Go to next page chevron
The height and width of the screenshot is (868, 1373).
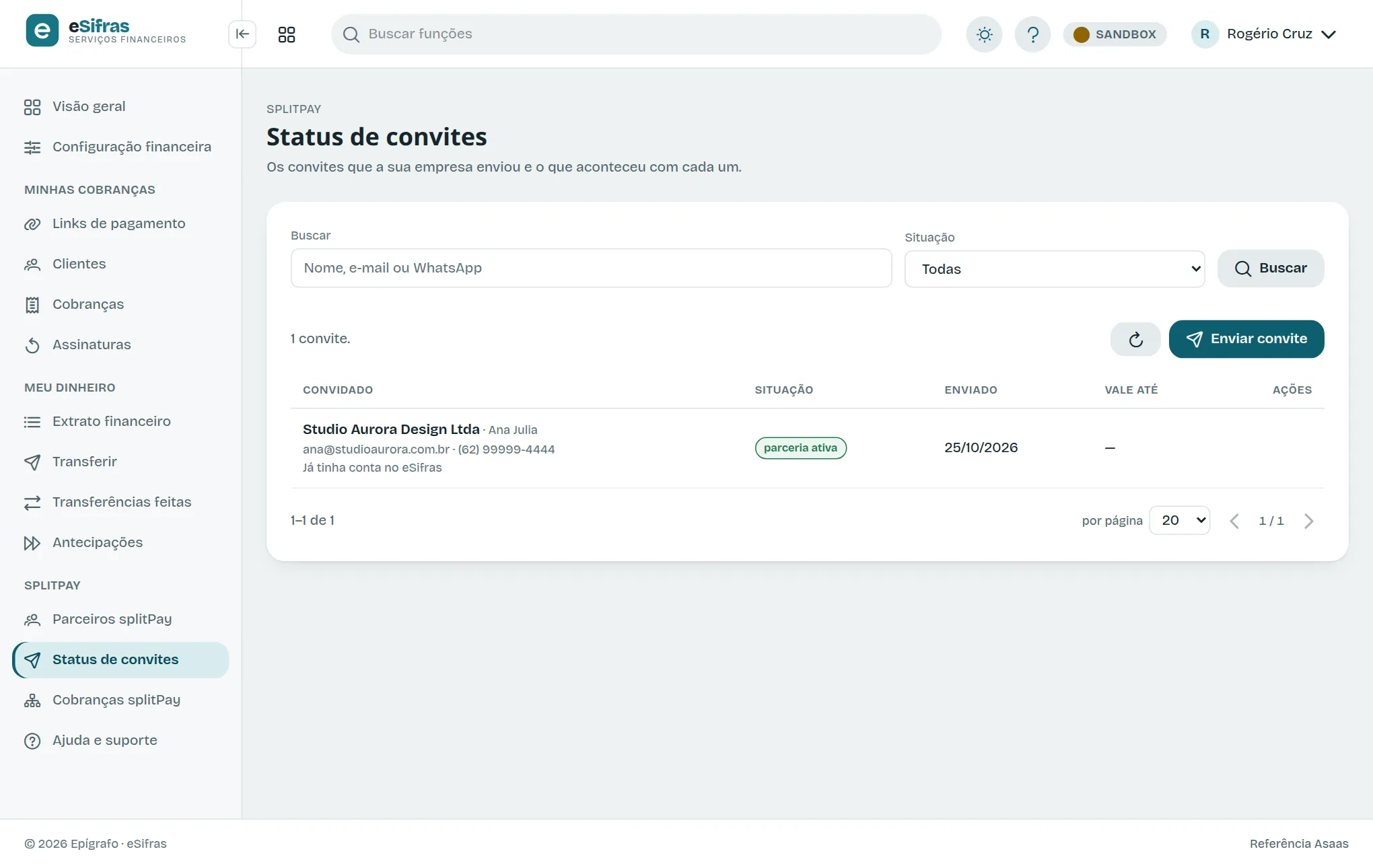click(x=1308, y=521)
